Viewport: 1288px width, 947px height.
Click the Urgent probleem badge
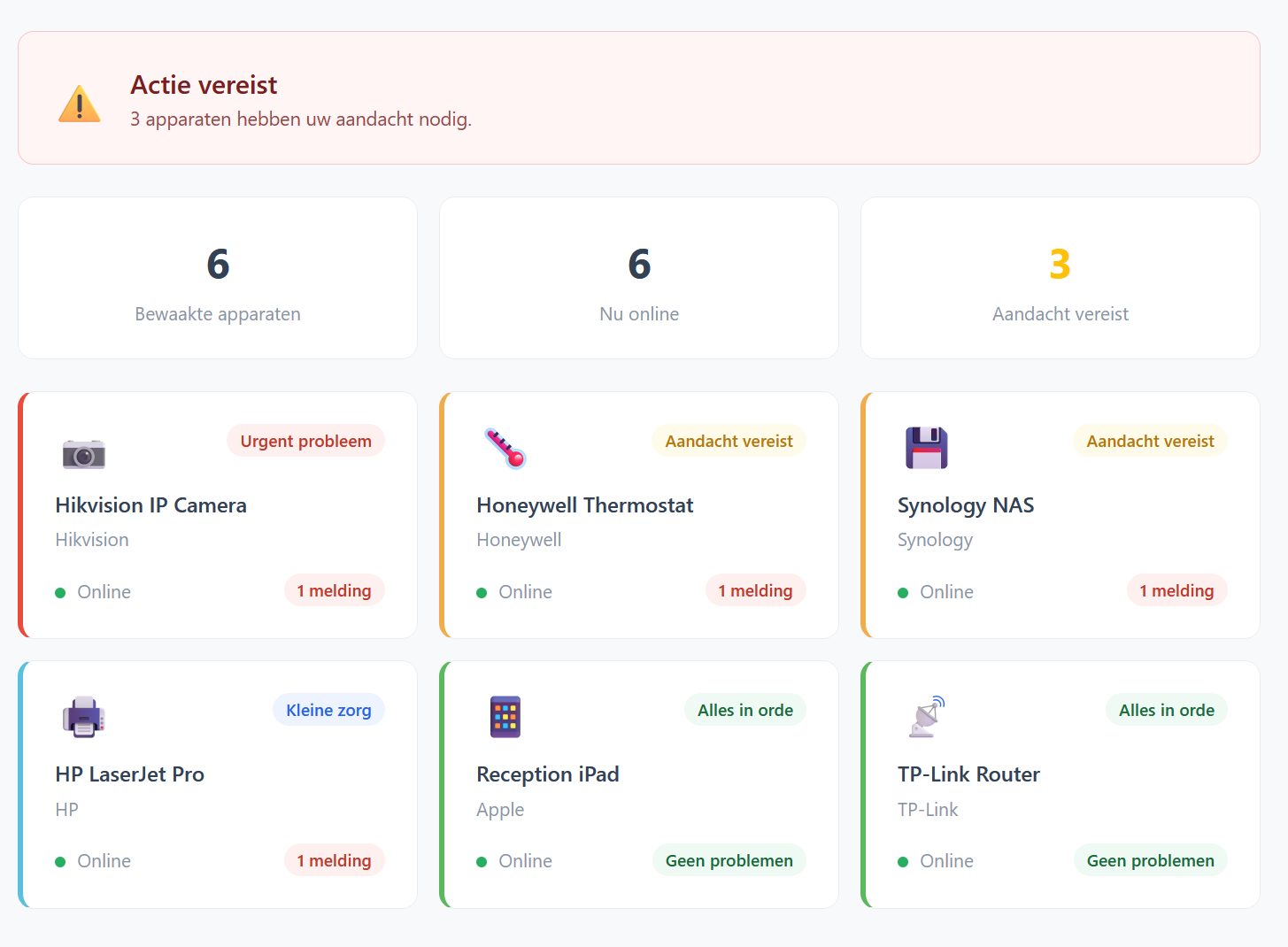(x=305, y=440)
